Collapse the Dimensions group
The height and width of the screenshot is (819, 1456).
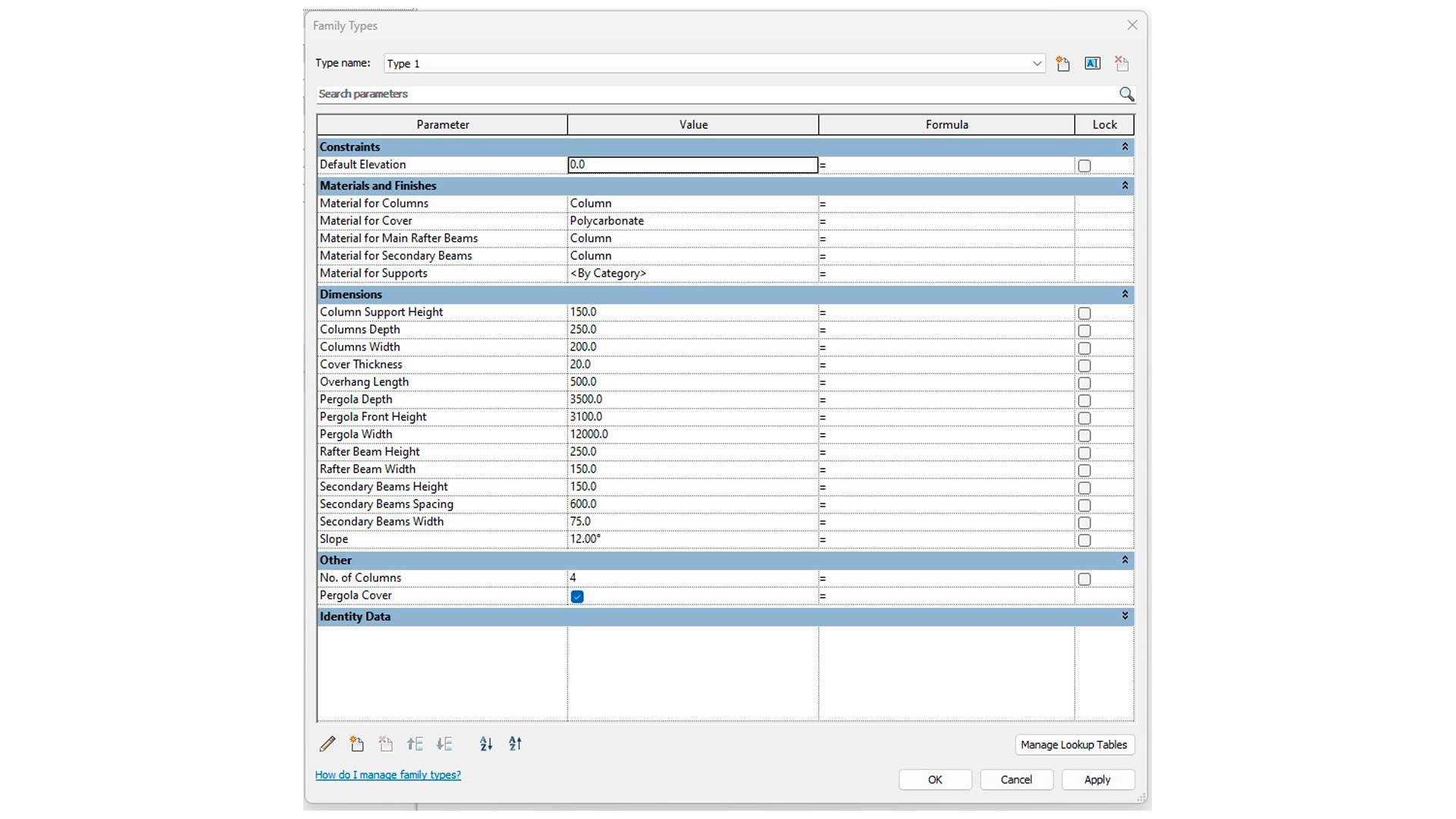point(1125,293)
